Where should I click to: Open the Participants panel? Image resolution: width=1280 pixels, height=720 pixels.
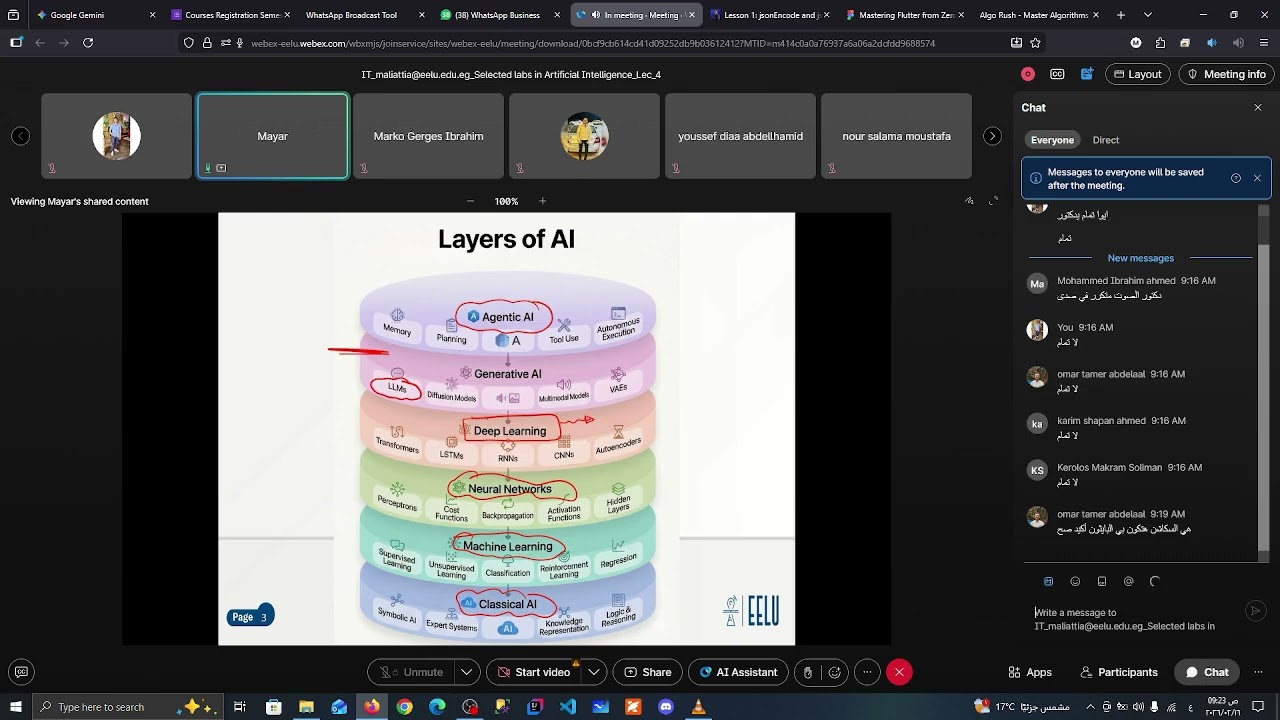(1117, 672)
